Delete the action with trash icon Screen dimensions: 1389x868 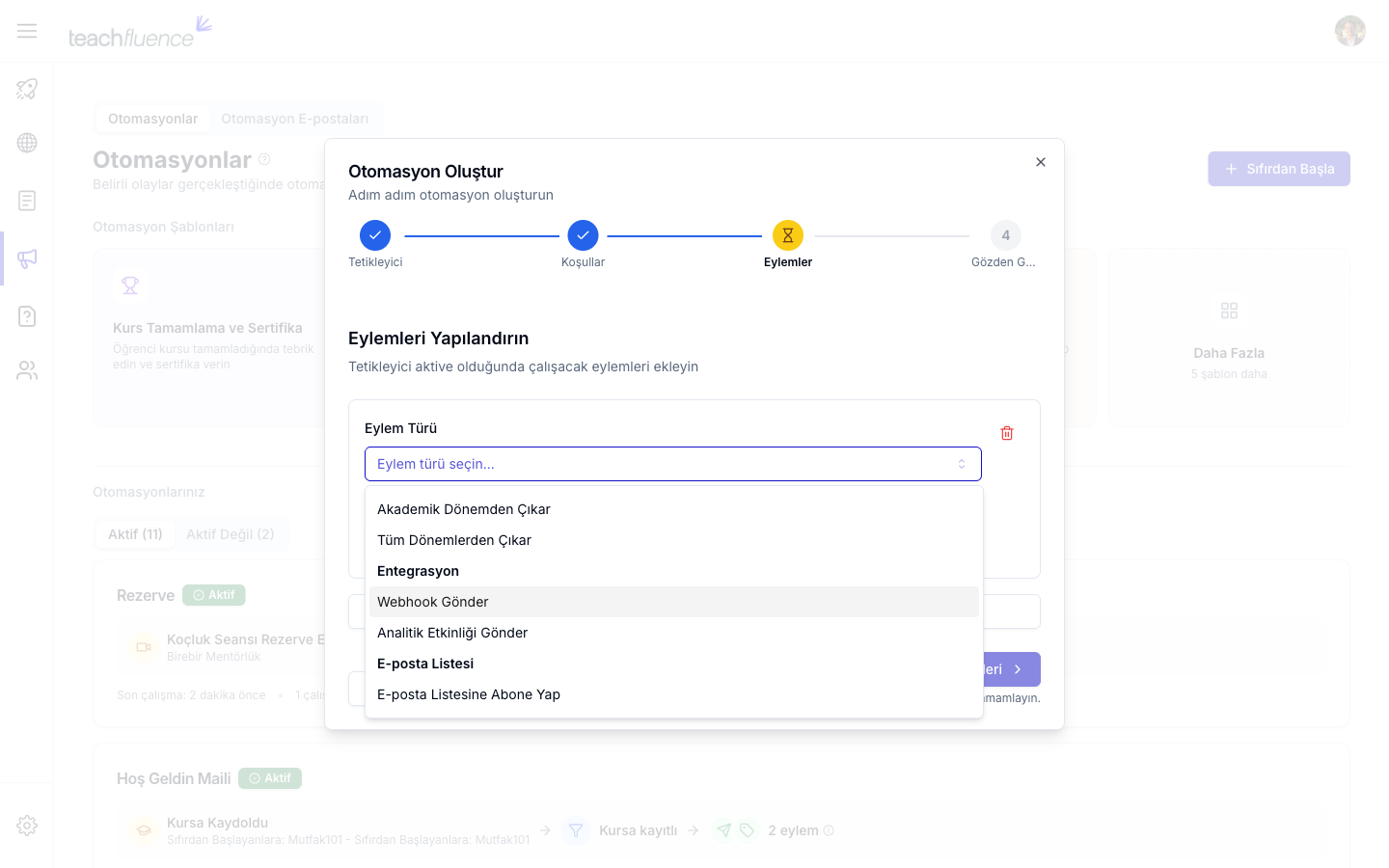tap(1007, 433)
